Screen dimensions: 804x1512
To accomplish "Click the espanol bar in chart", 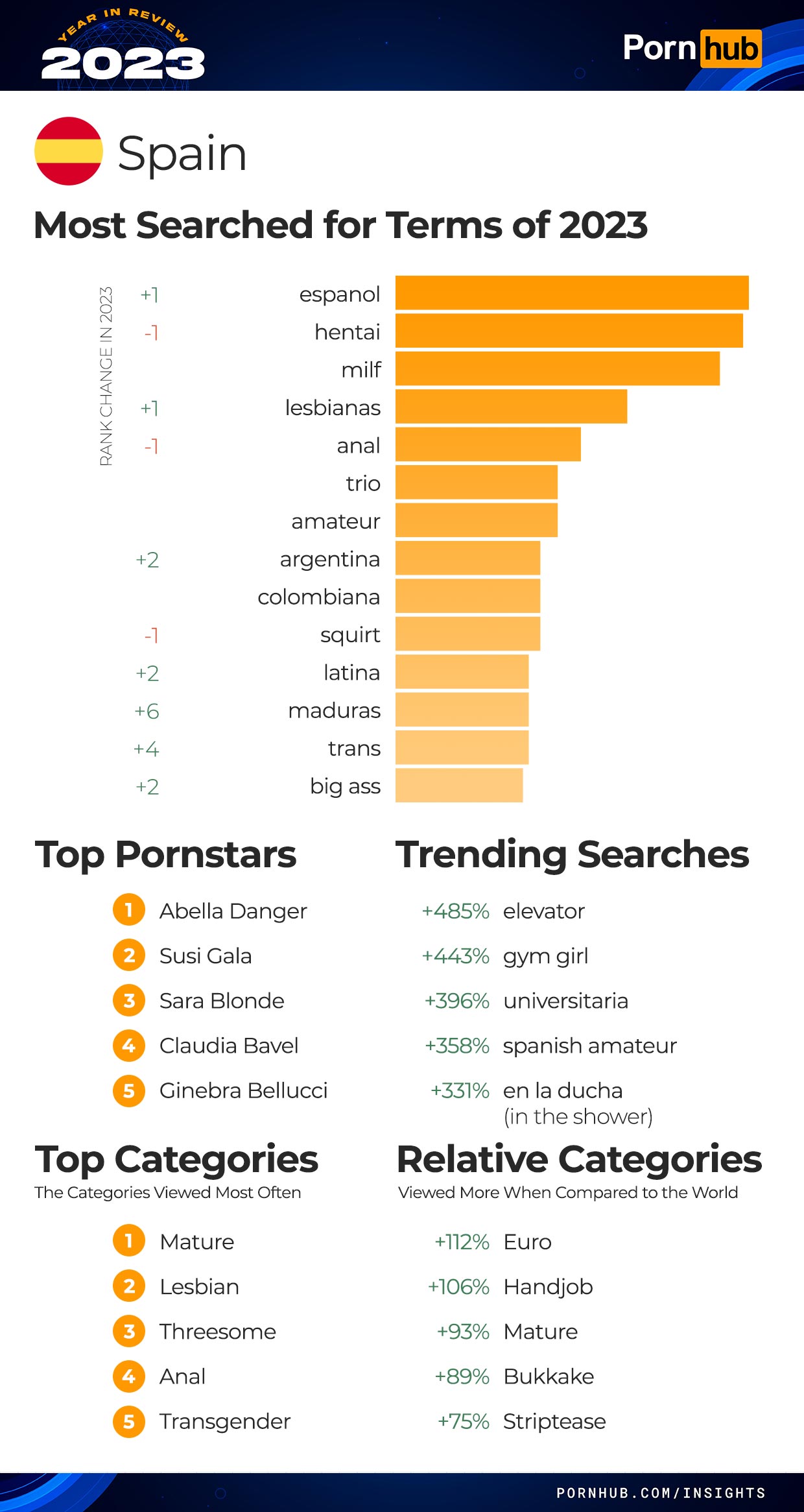I will coord(572,293).
